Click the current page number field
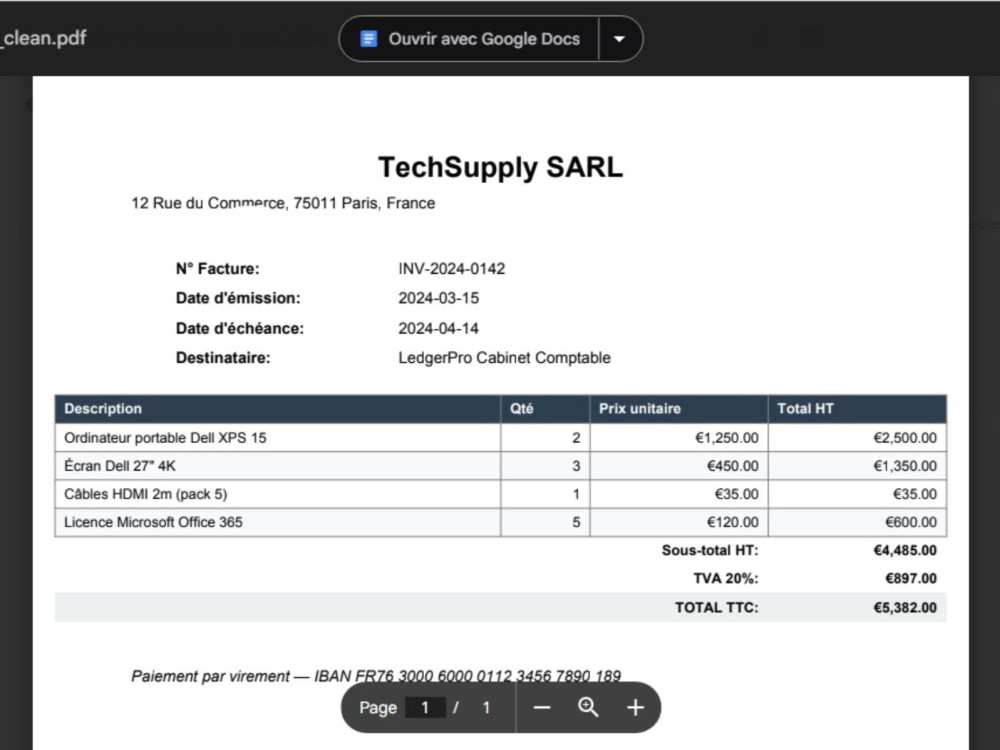Image resolution: width=1000 pixels, height=750 pixels. coord(425,708)
